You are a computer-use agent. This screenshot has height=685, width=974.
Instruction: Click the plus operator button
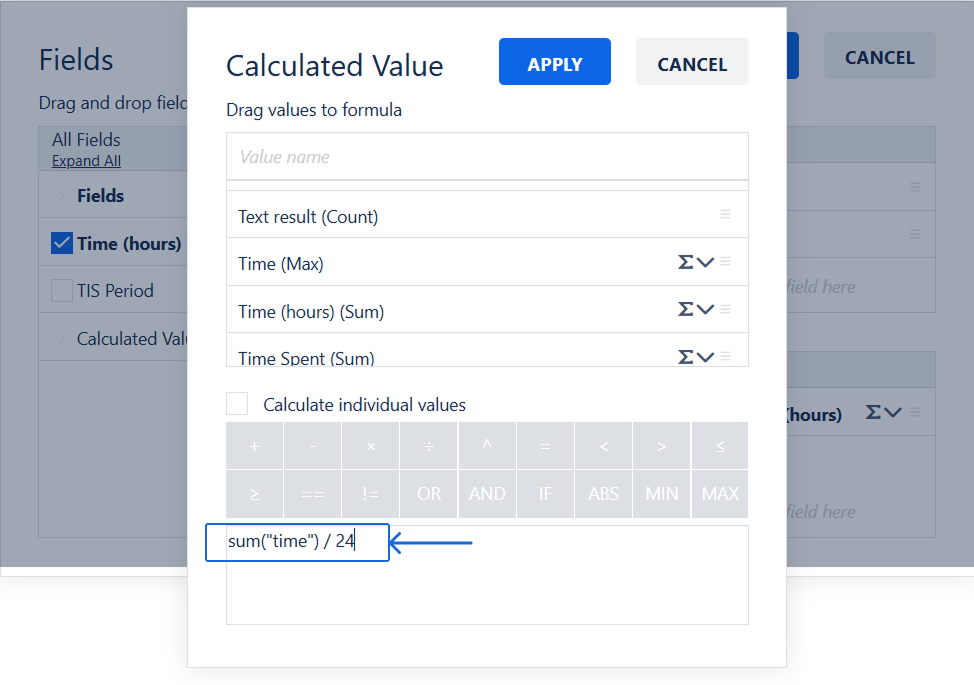(x=254, y=446)
